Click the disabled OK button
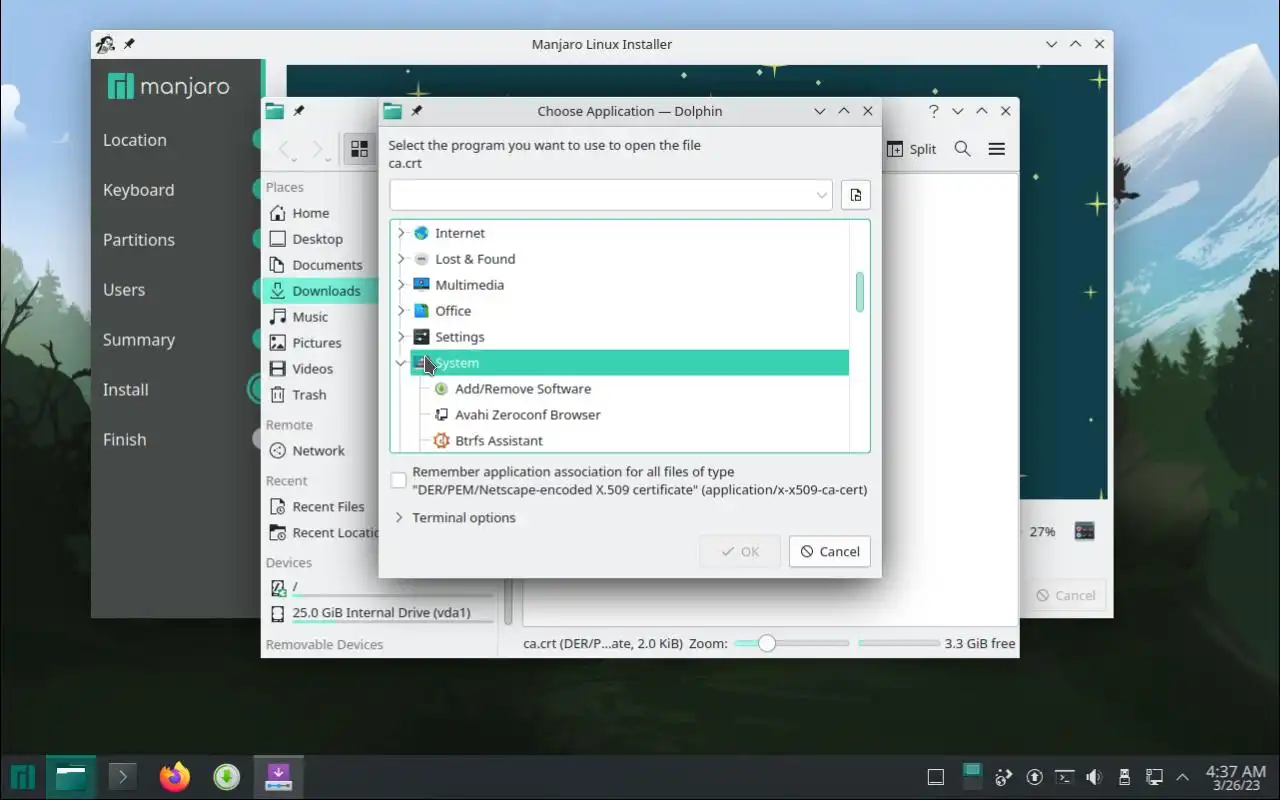 [740, 551]
